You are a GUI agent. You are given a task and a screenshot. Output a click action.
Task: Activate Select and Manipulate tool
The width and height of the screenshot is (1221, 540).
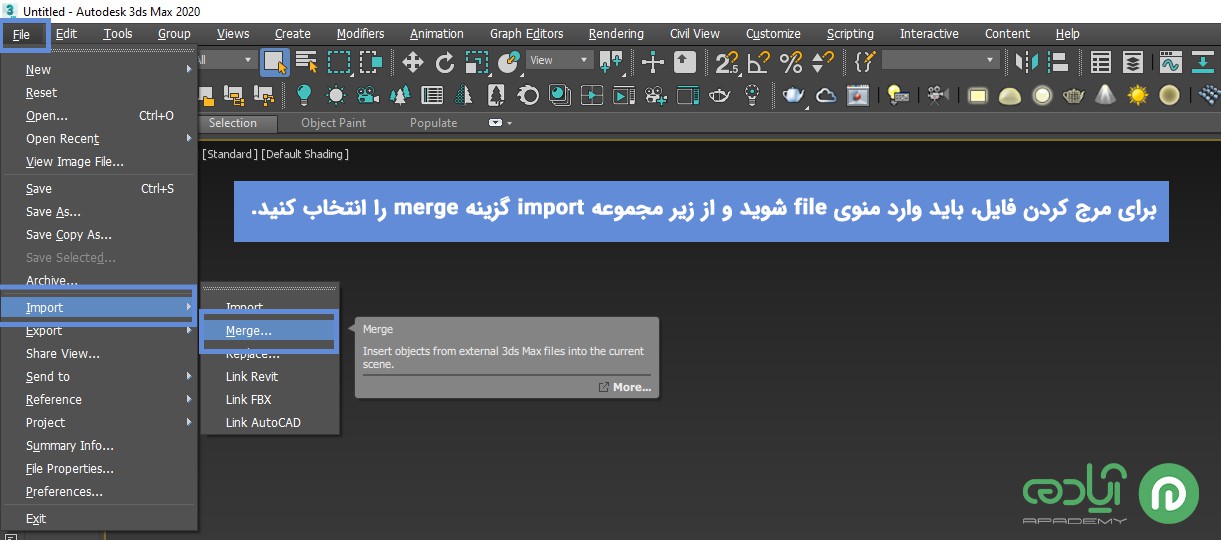coord(653,62)
